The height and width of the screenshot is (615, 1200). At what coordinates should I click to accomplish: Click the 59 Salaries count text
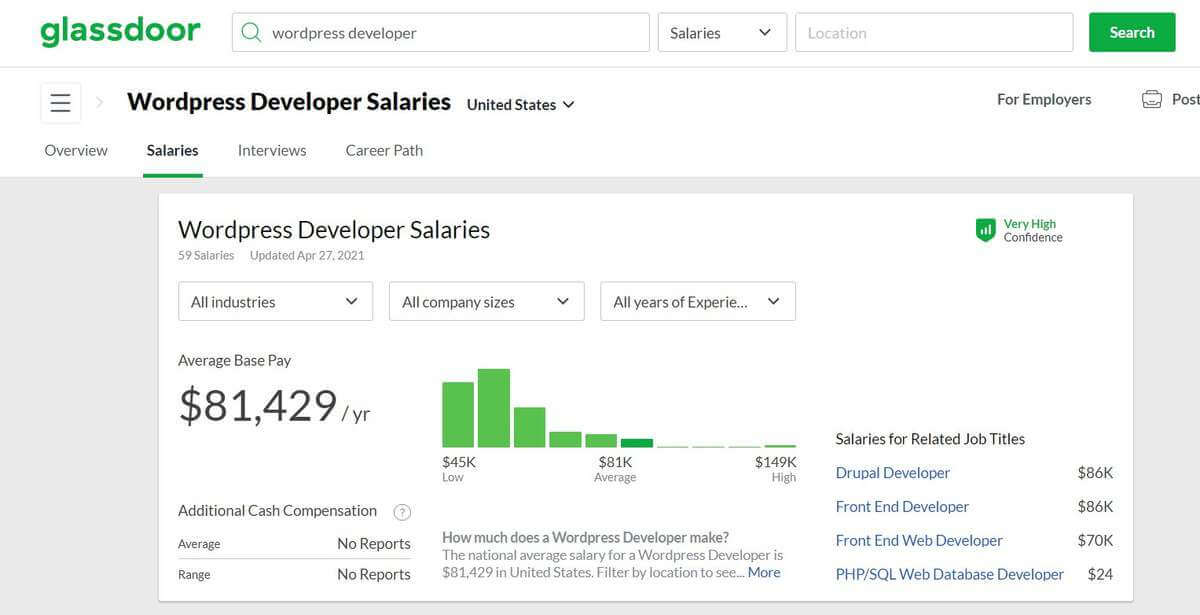pos(206,255)
